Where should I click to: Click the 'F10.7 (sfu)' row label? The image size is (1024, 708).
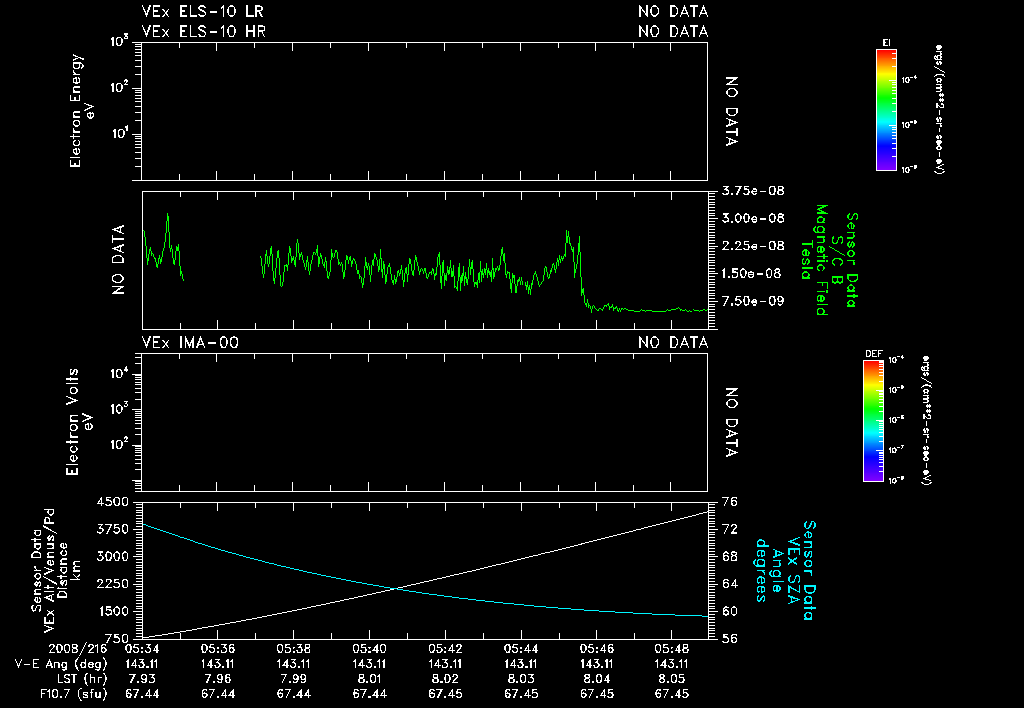coord(73,694)
